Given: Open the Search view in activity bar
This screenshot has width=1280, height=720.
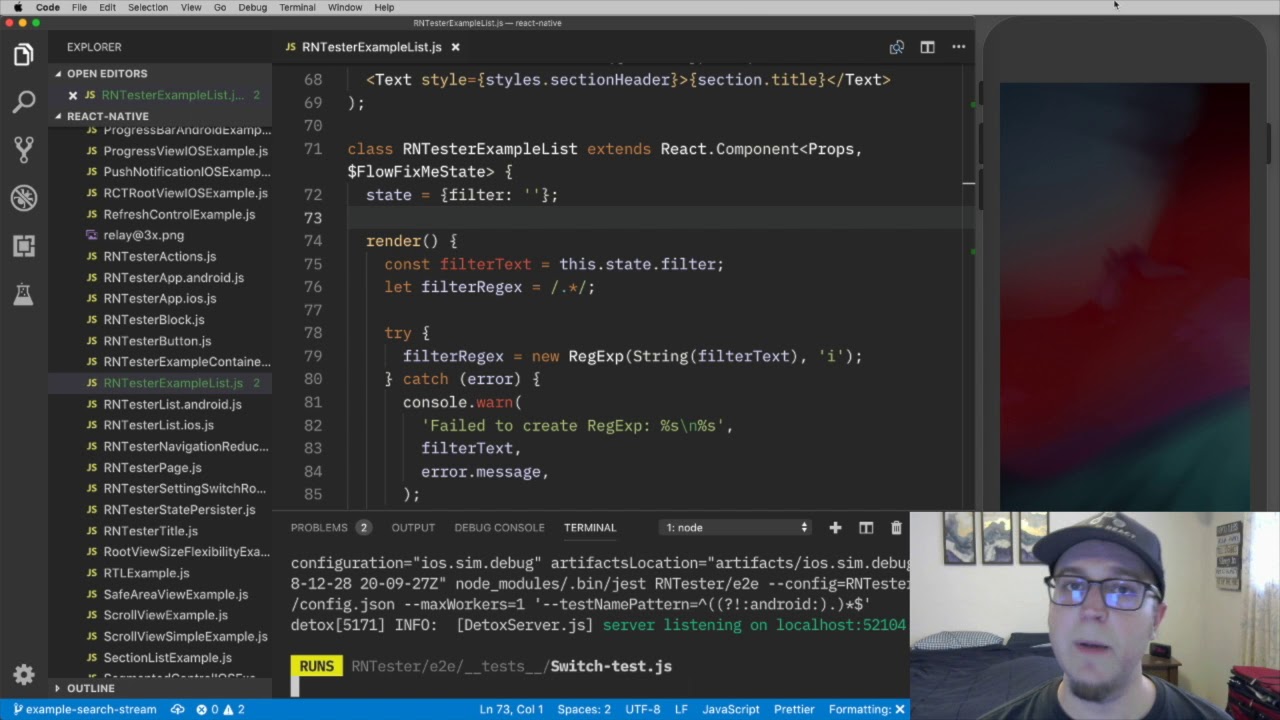Looking at the screenshot, I should point(24,102).
